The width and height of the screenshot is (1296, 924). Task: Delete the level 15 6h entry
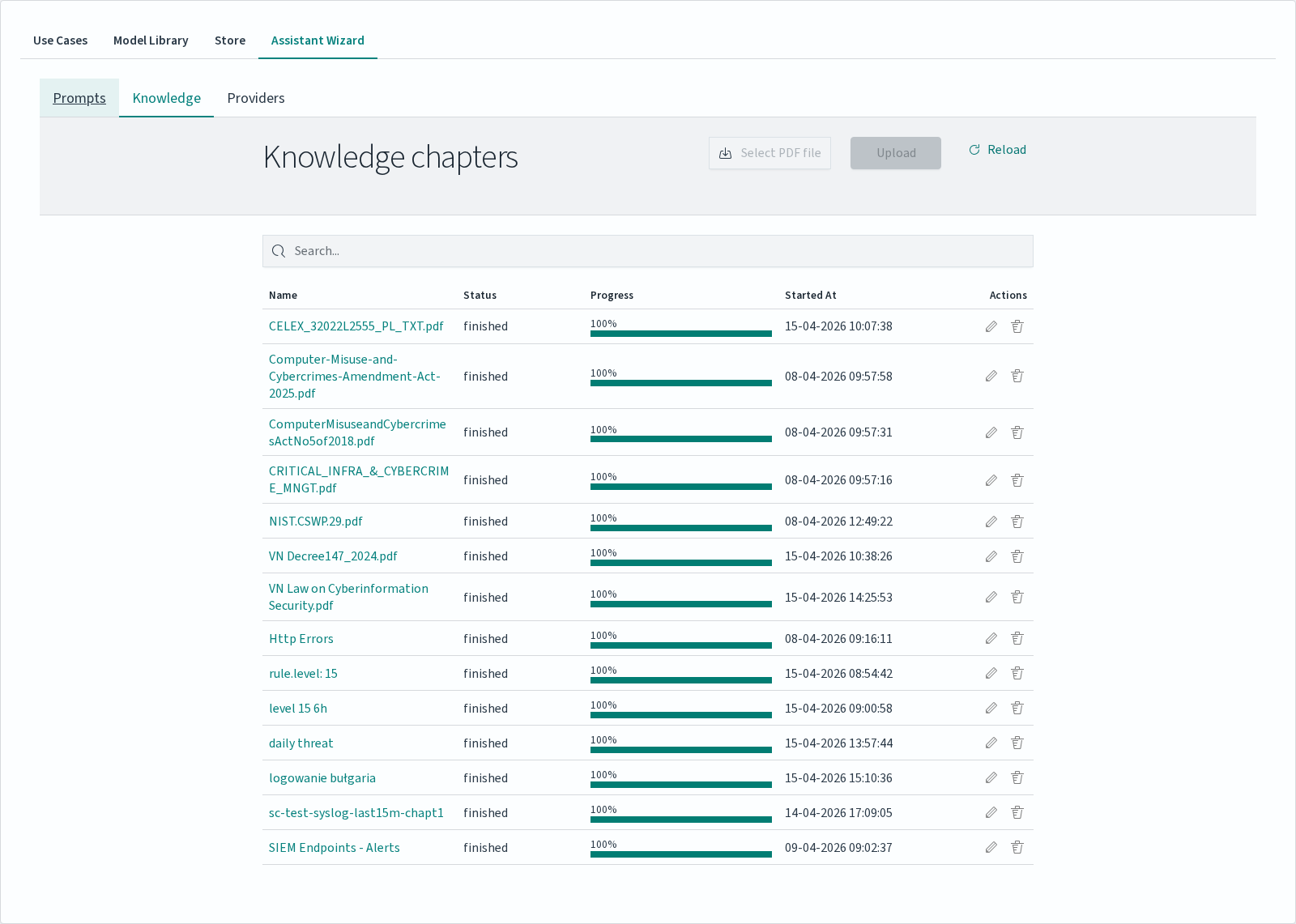[x=1017, y=708]
